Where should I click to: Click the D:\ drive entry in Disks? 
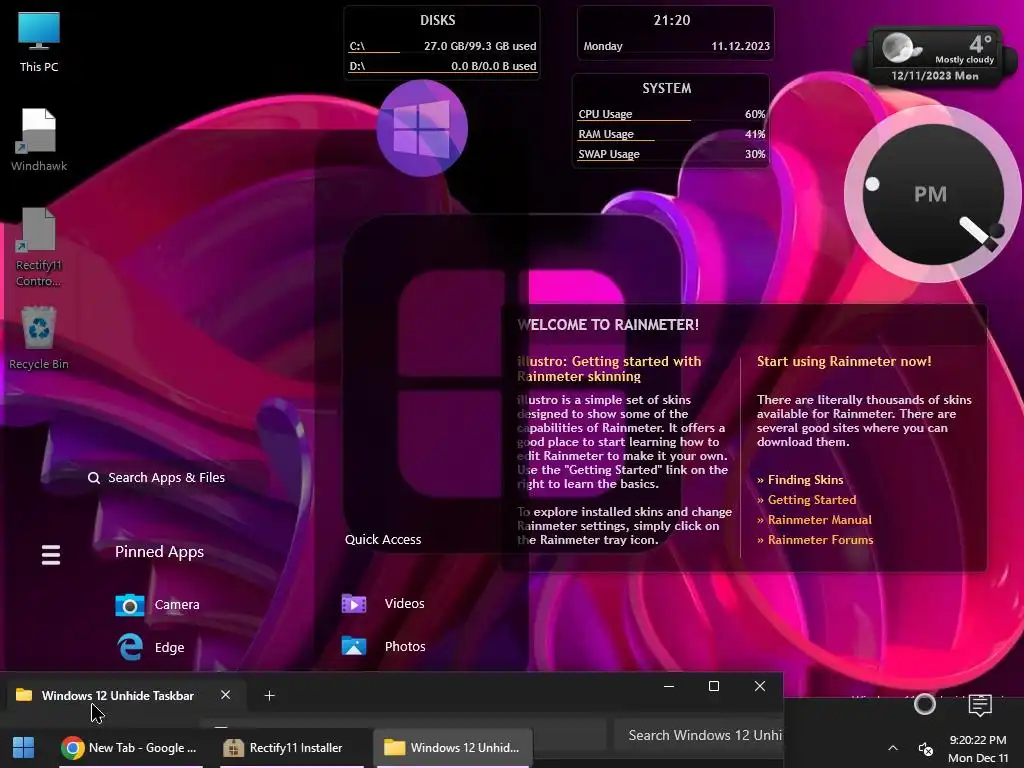coord(442,66)
